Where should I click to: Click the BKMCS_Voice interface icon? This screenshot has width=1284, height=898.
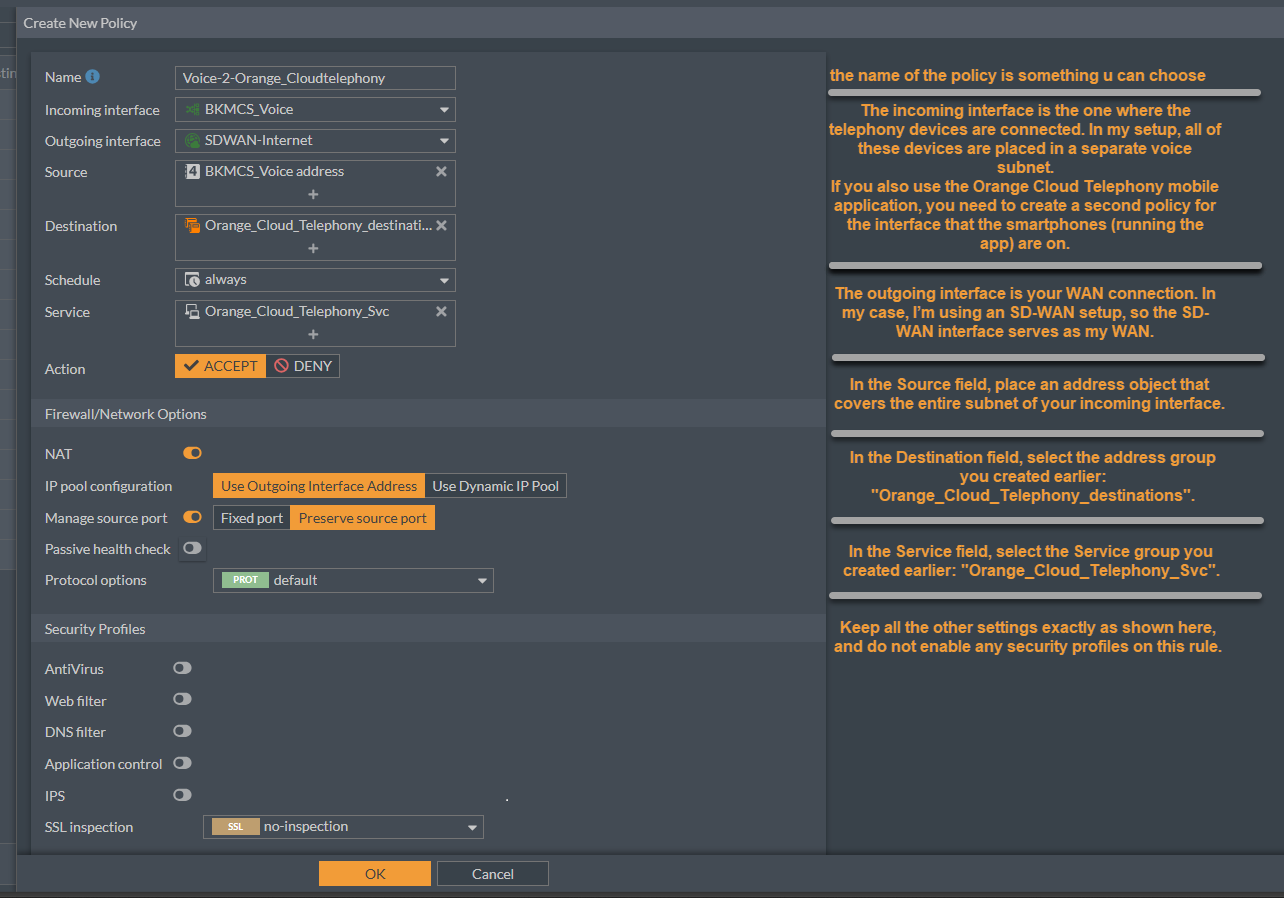tap(193, 109)
